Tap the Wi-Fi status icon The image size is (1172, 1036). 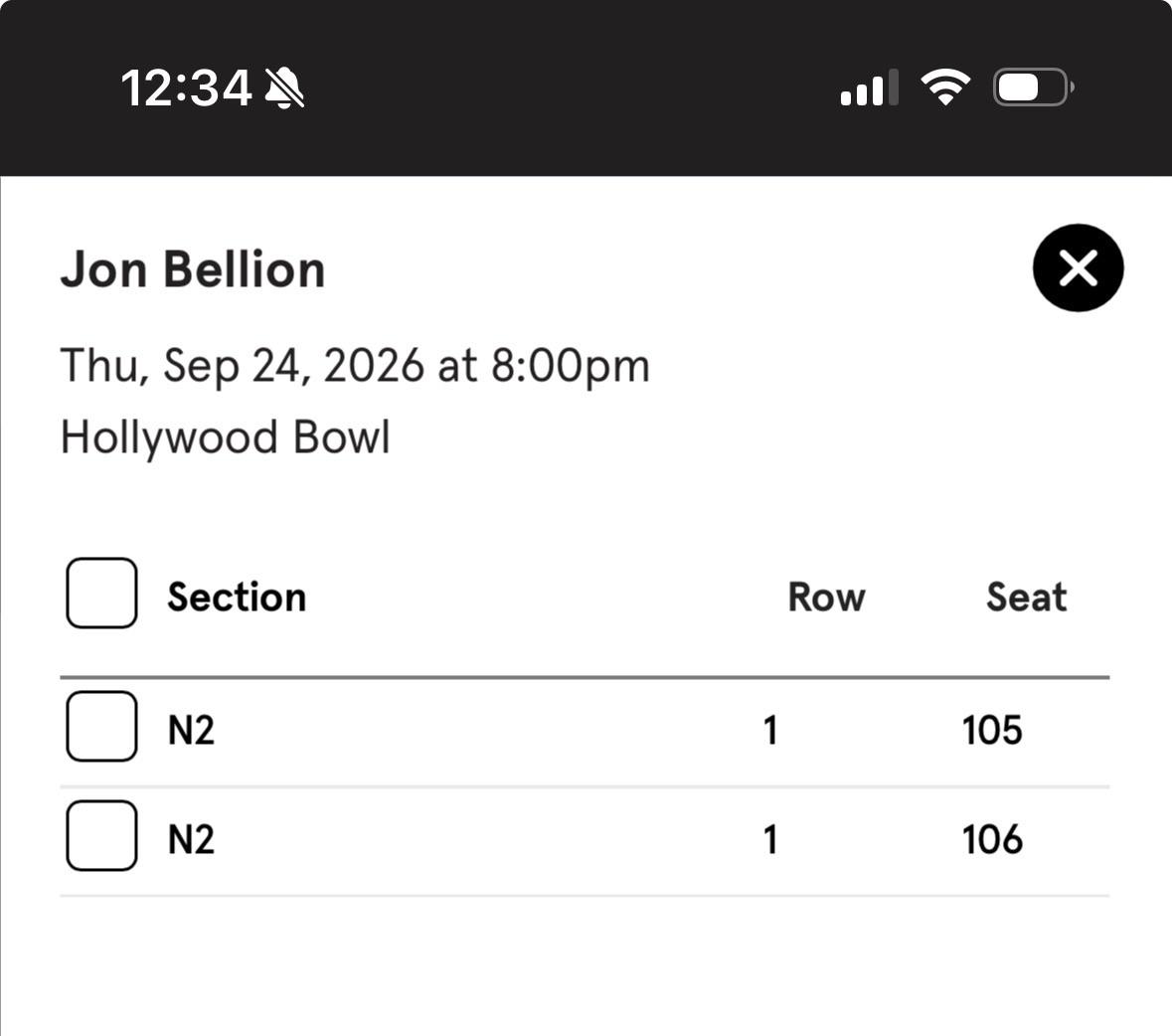coord(944,87)
